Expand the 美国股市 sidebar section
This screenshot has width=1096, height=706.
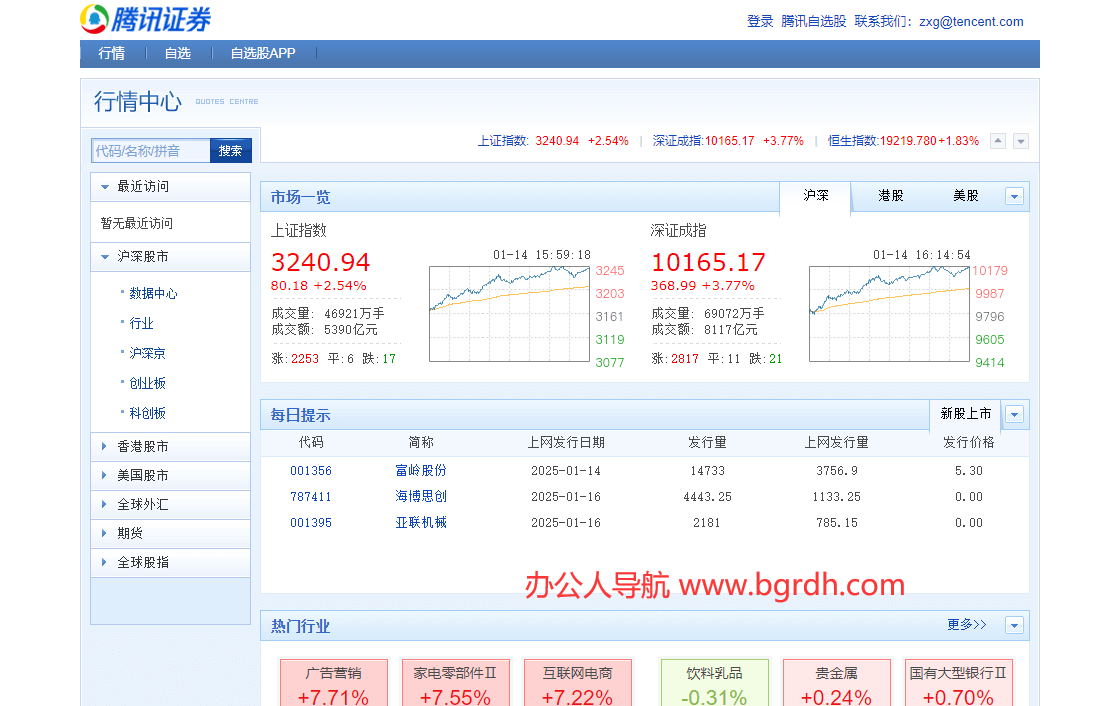(143, 476)
